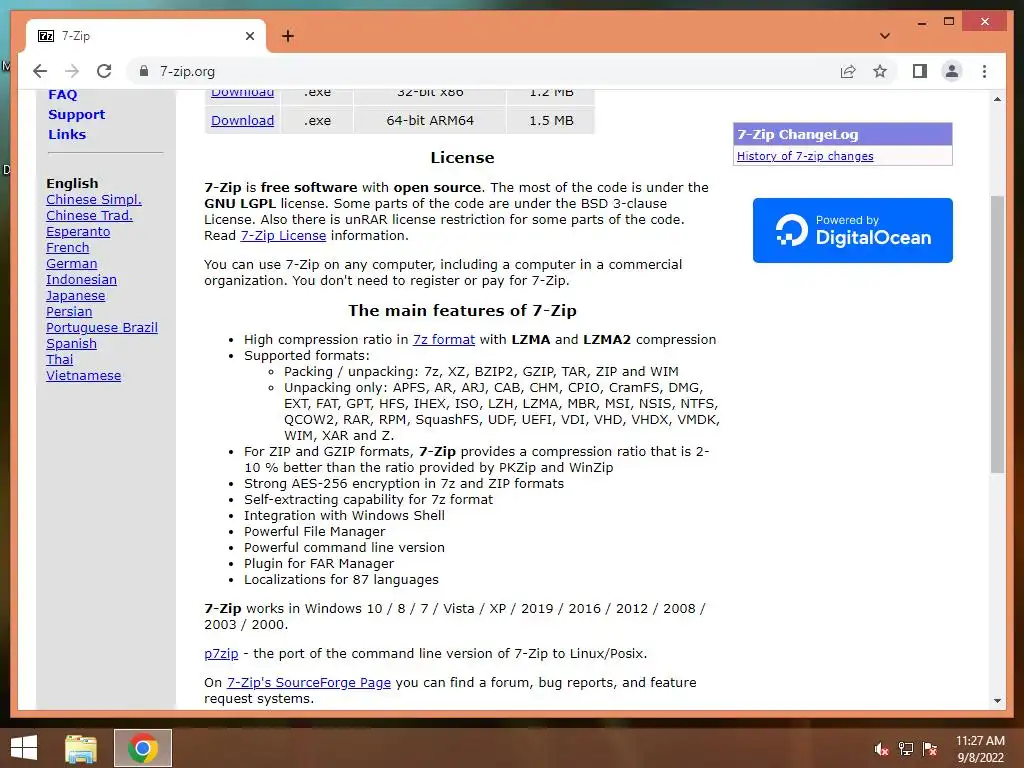This screenshot has width=1024, height=768.
Task: Click the vertical scrollbar thumb
Action: [x=997, y=334]
